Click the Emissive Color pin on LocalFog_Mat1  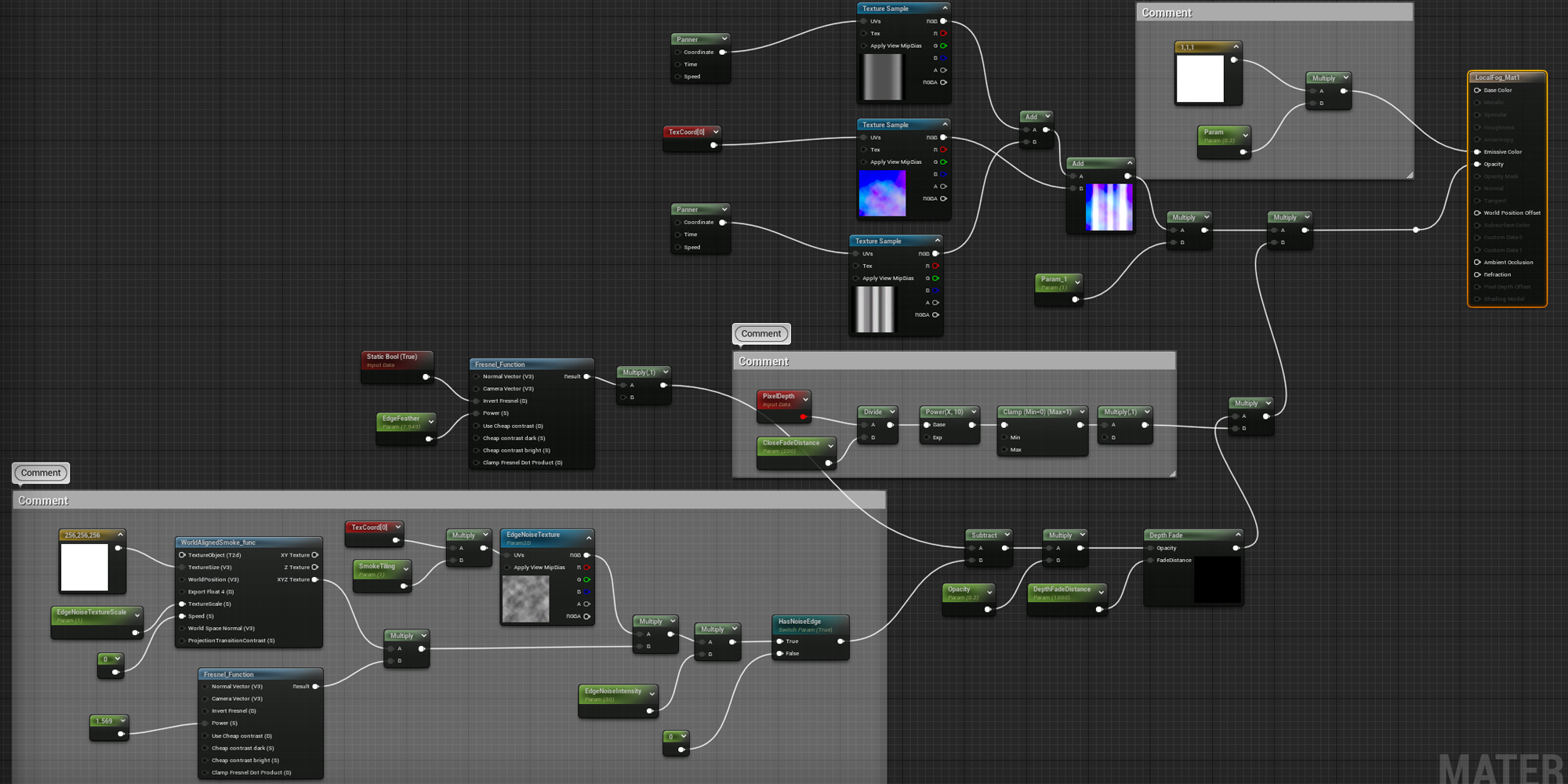(1477, 152)
